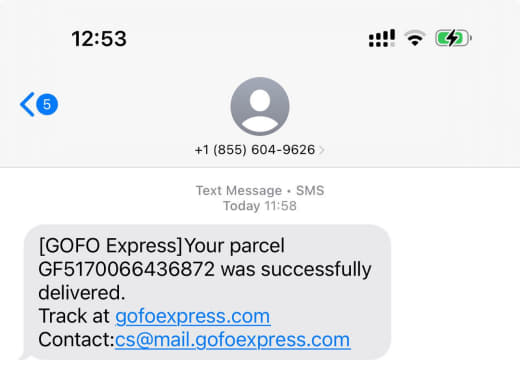
Task: Tap the 'Track at' text in message
Action: (74, 316)
